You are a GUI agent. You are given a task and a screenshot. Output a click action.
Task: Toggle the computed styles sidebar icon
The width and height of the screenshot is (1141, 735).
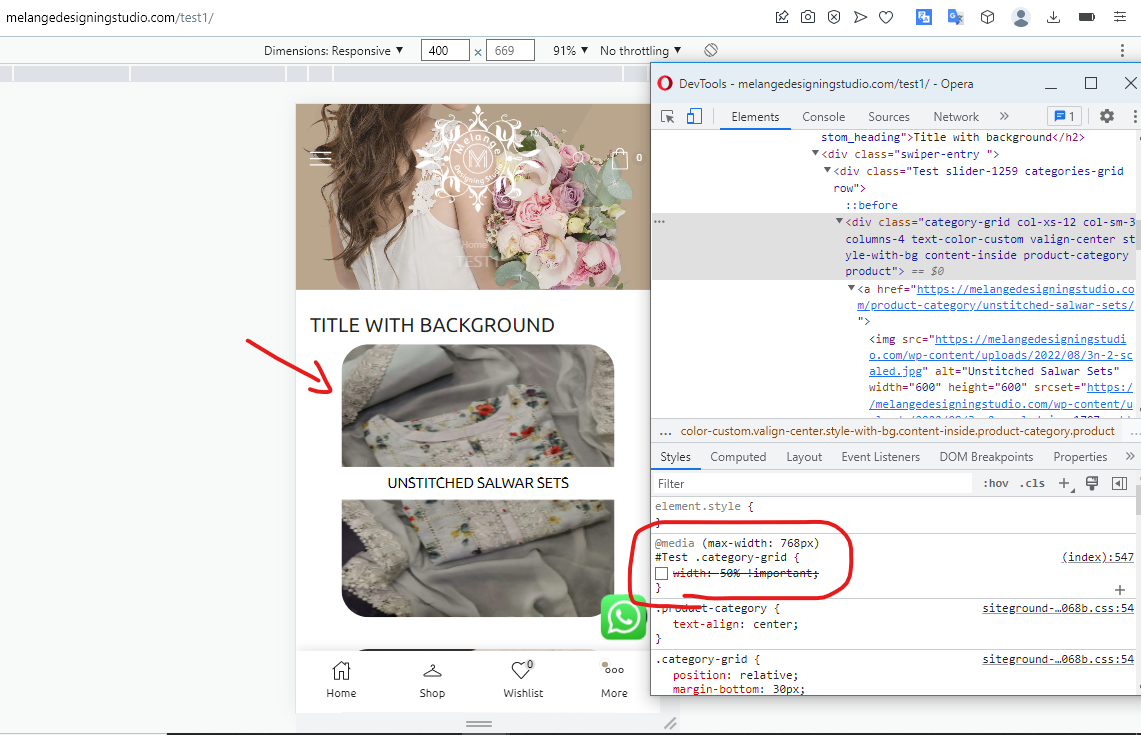[1119, 483]
